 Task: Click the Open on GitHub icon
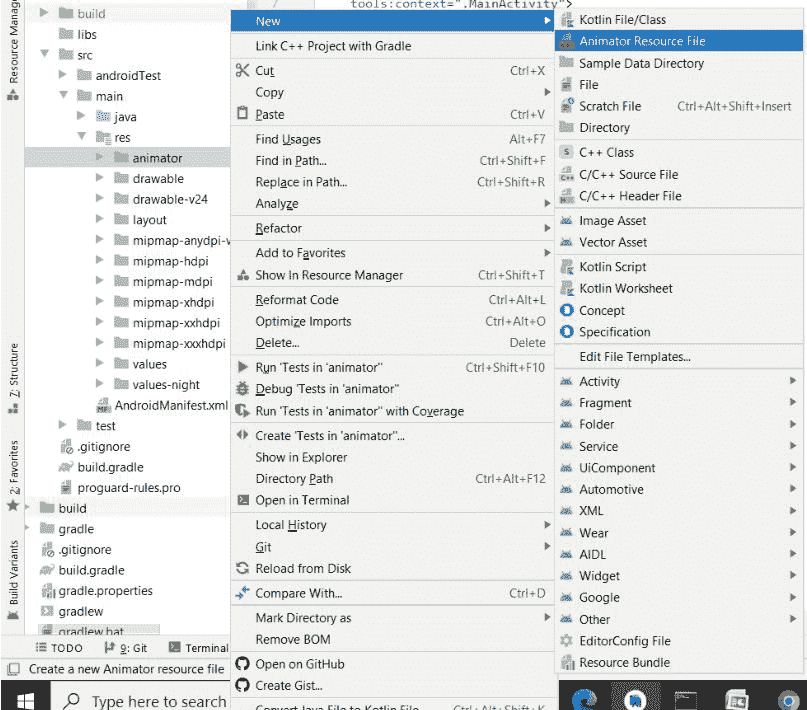coord(241,664)
